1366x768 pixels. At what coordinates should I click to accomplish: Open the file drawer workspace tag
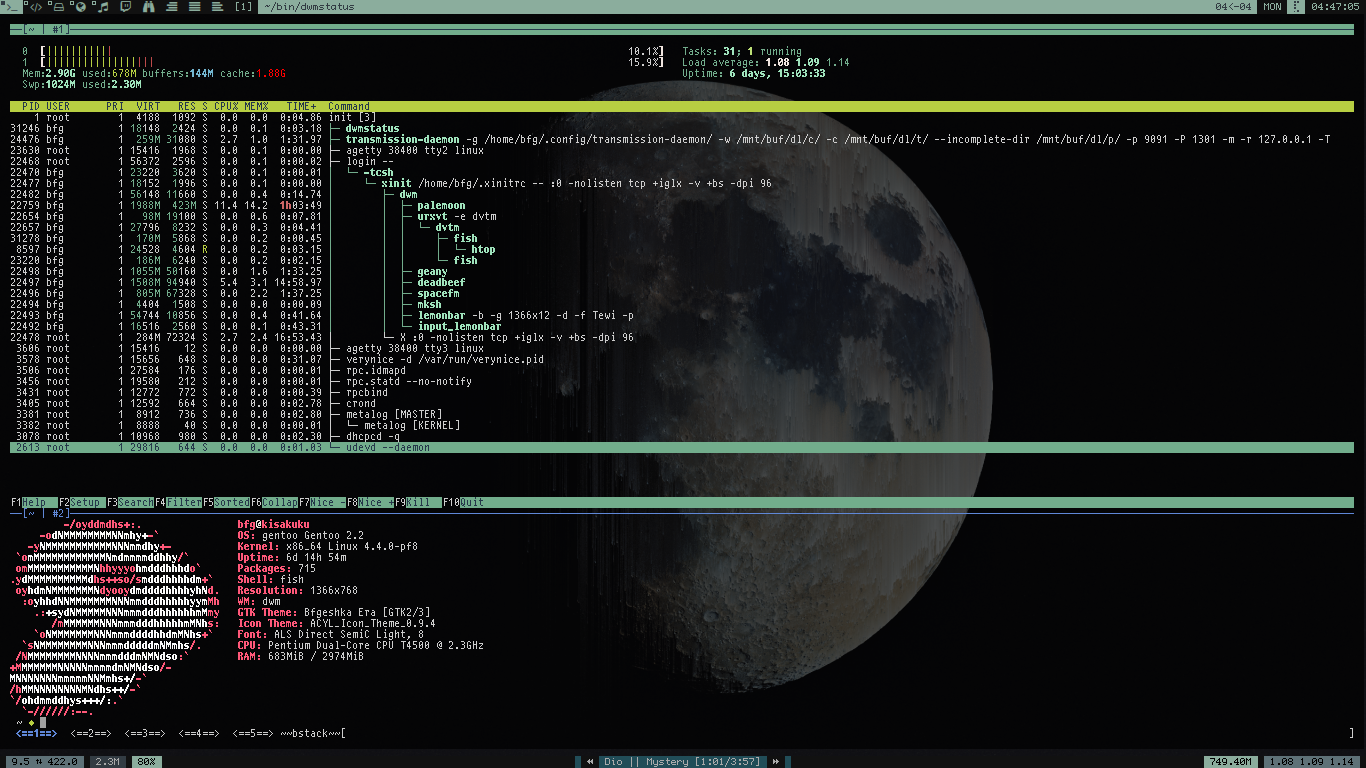pos(58,7)
